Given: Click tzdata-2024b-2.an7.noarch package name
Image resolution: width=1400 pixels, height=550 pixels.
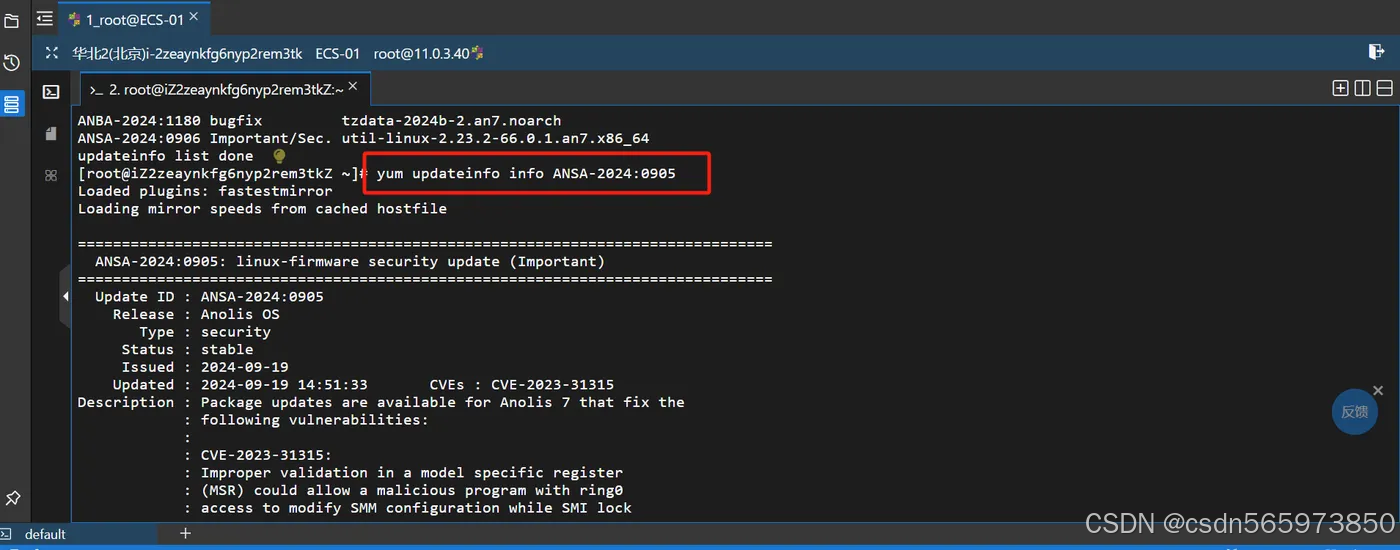Looking at the screenshot, I should [x=451, y=121].
